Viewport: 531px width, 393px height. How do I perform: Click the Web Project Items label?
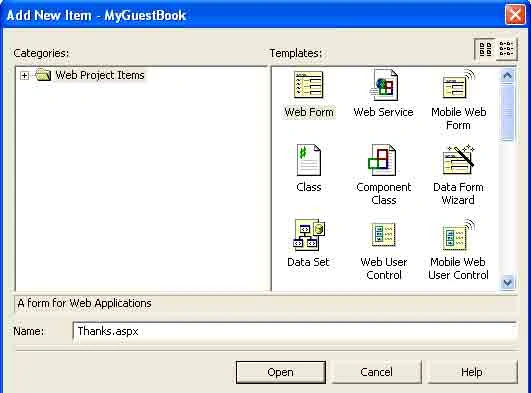100,75
